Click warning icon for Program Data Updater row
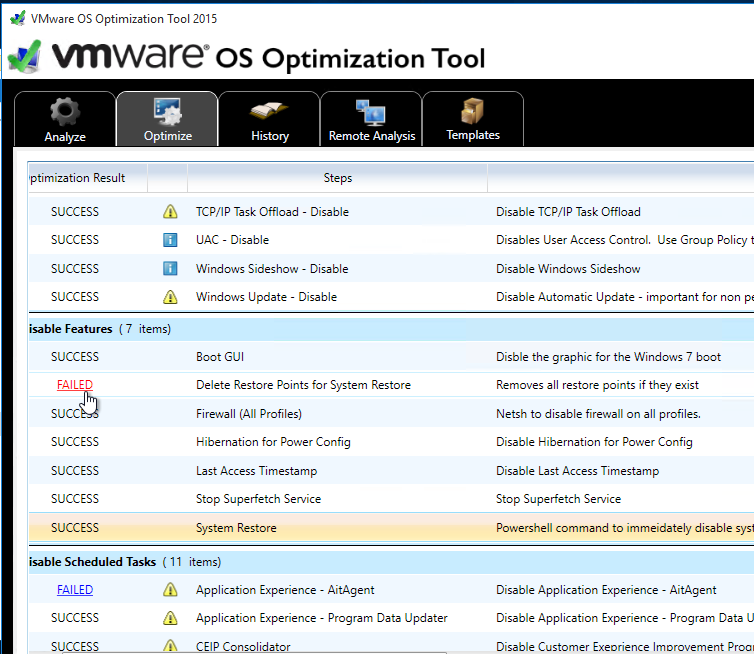754x654 pixels. tap(170, 618)
